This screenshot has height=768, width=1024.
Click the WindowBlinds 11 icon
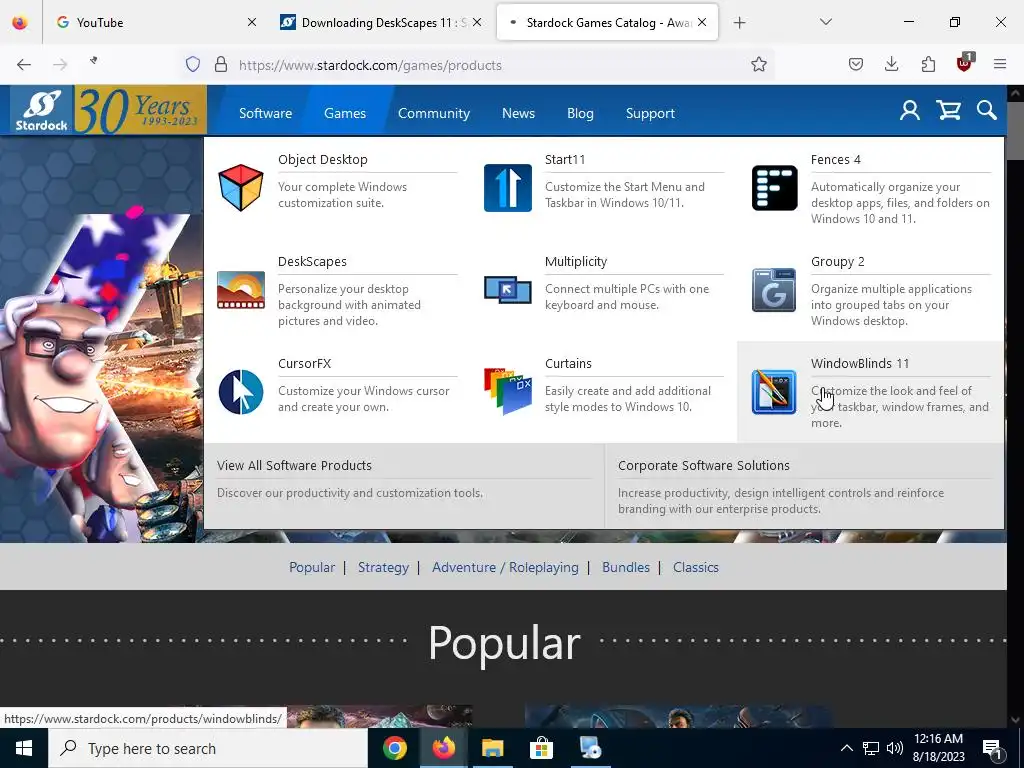pyautogui.click(x=774, y=392)
